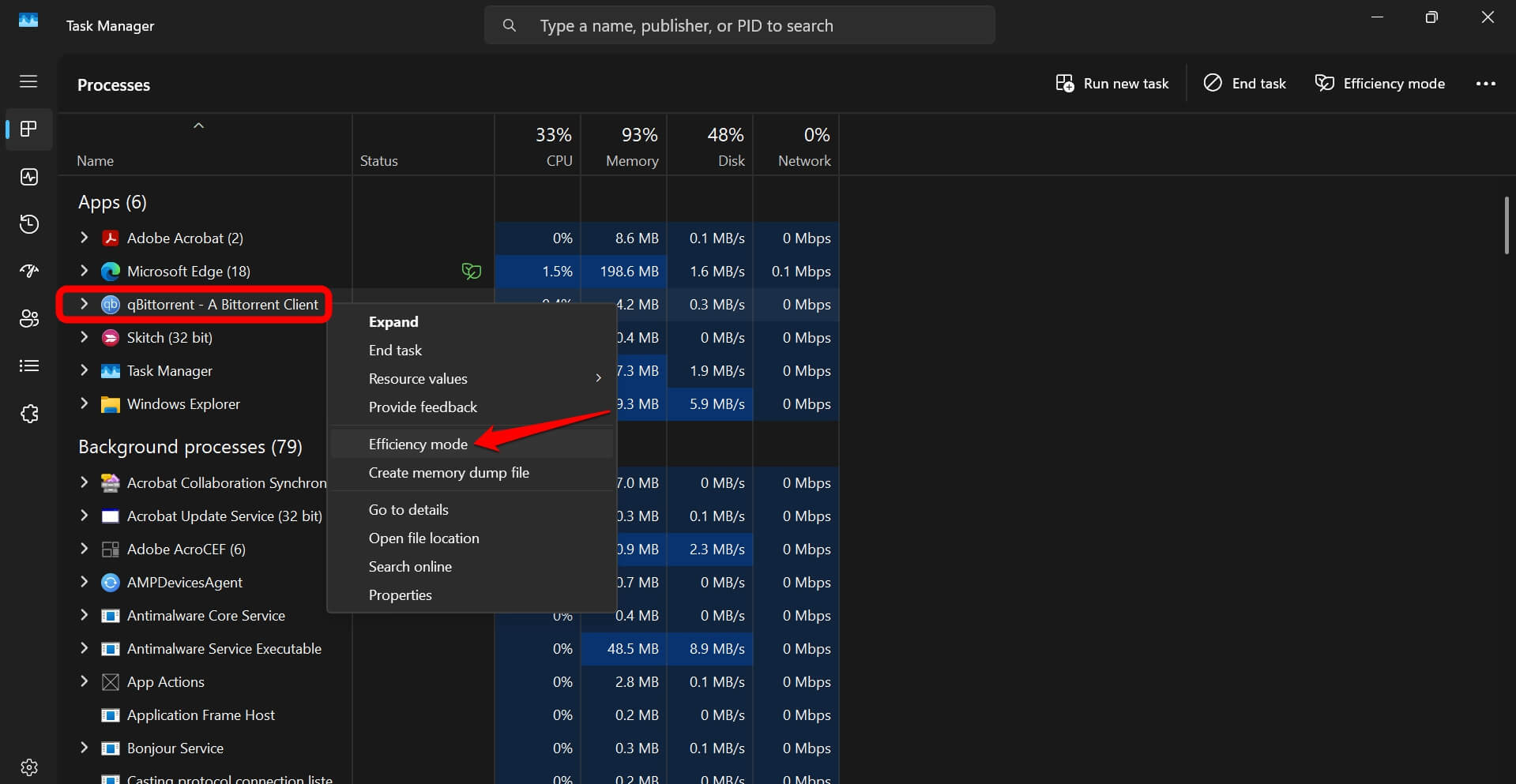Sort by the Disk column header
This screenshot has width=1516, height=784.
click(x=710, y=144)
